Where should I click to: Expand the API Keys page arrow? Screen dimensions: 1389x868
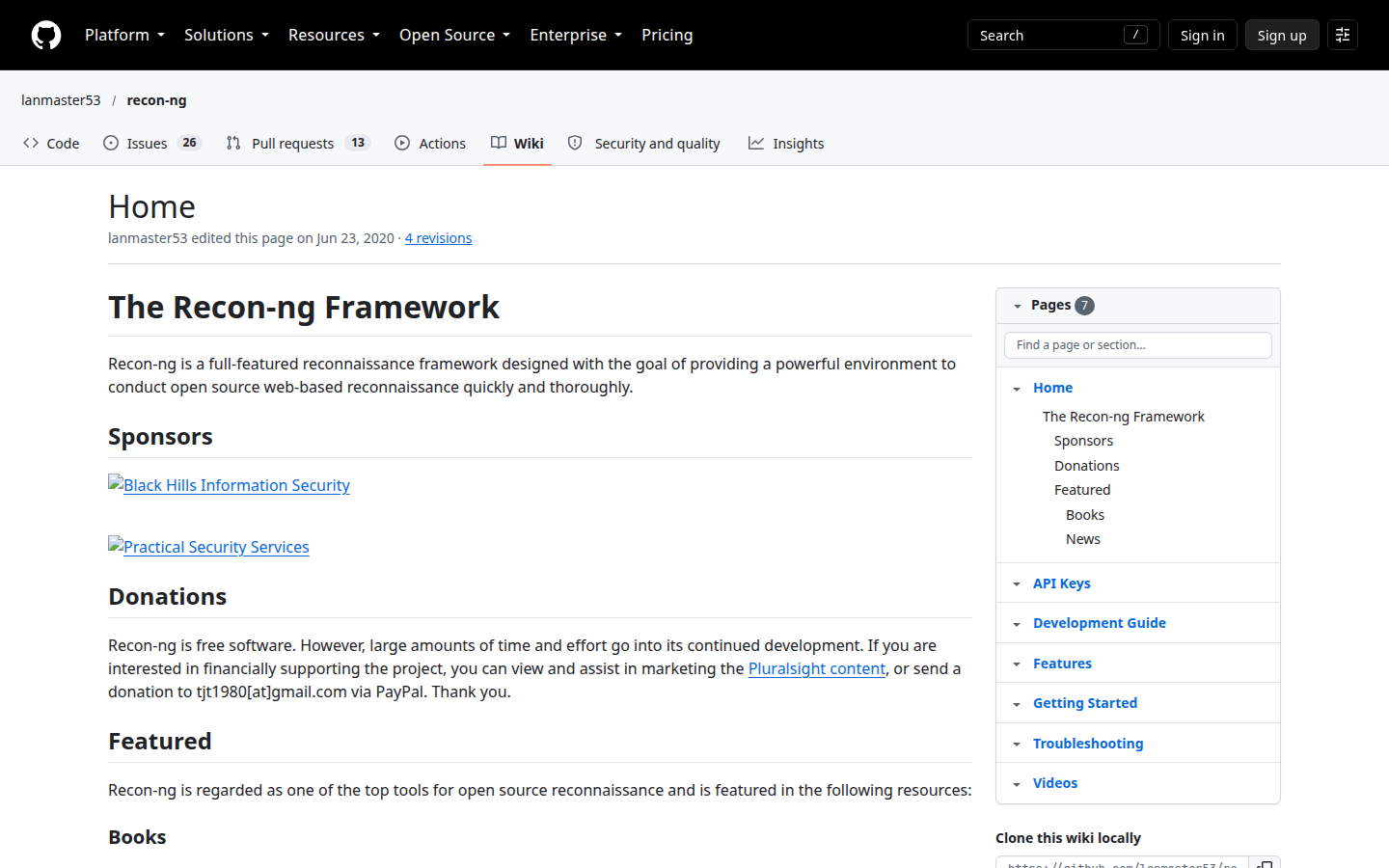pos(1017,584)
